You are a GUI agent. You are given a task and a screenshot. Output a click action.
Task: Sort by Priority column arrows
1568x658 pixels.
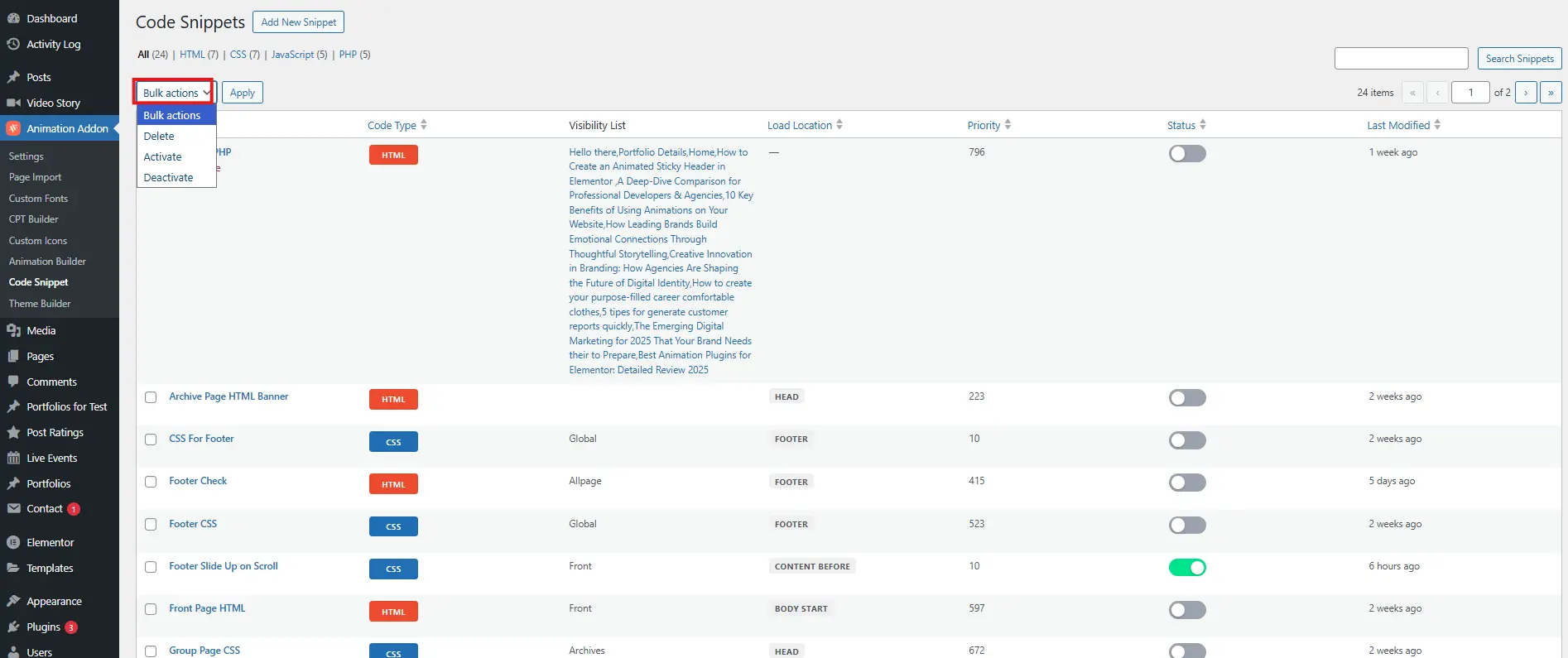click(x=1008, y=125)
